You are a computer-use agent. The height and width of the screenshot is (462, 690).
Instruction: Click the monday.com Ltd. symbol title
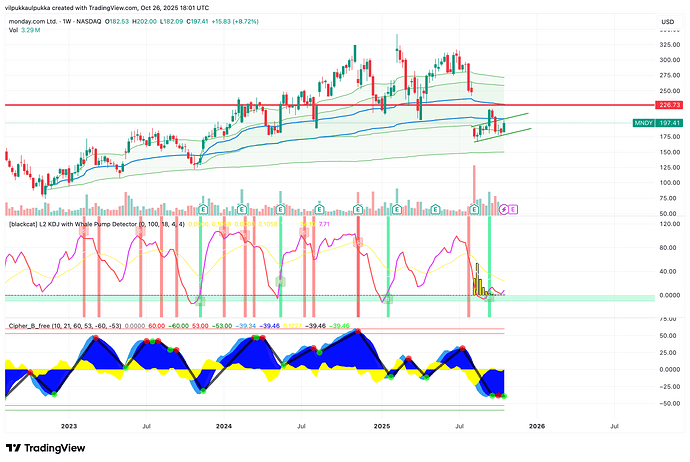[x=33, y=21]
